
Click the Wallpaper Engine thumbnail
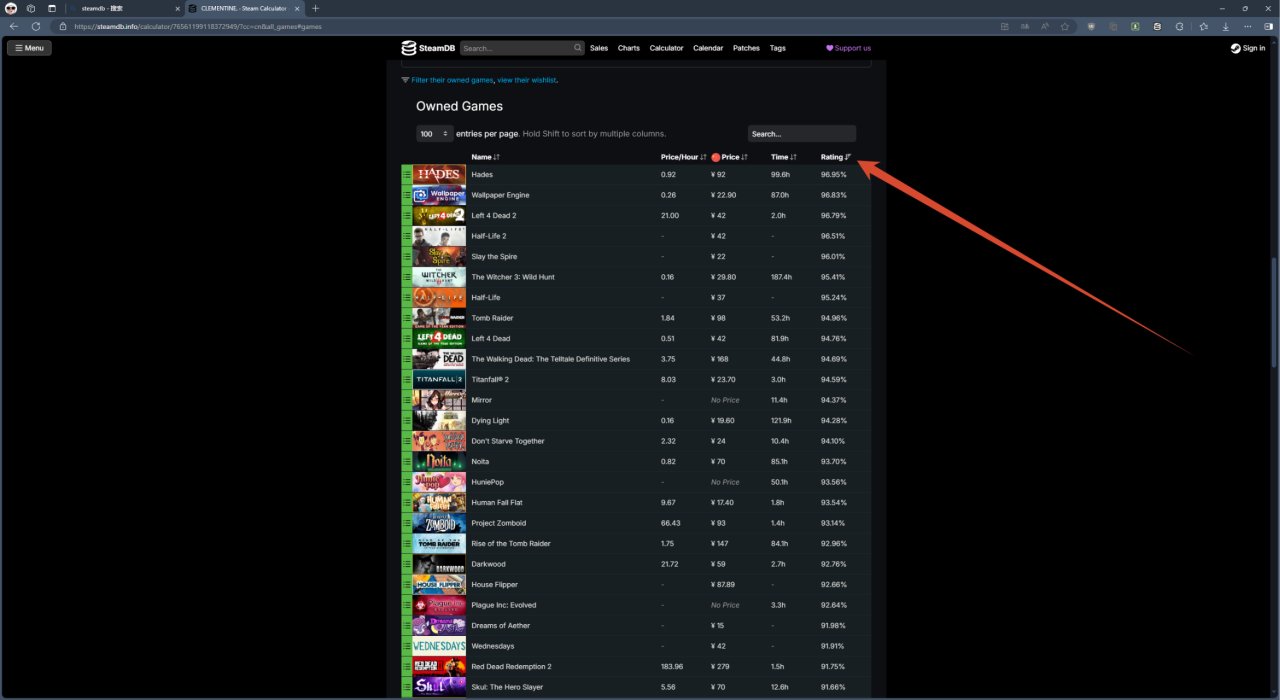(439, 195)
